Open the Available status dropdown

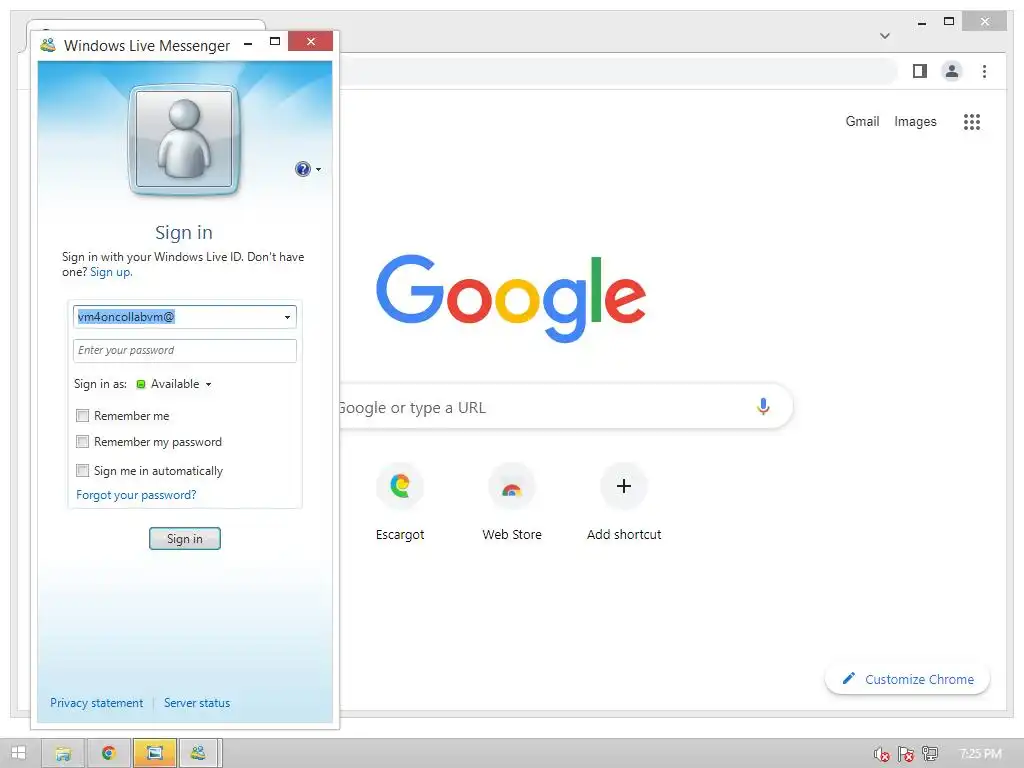[174, 384]
